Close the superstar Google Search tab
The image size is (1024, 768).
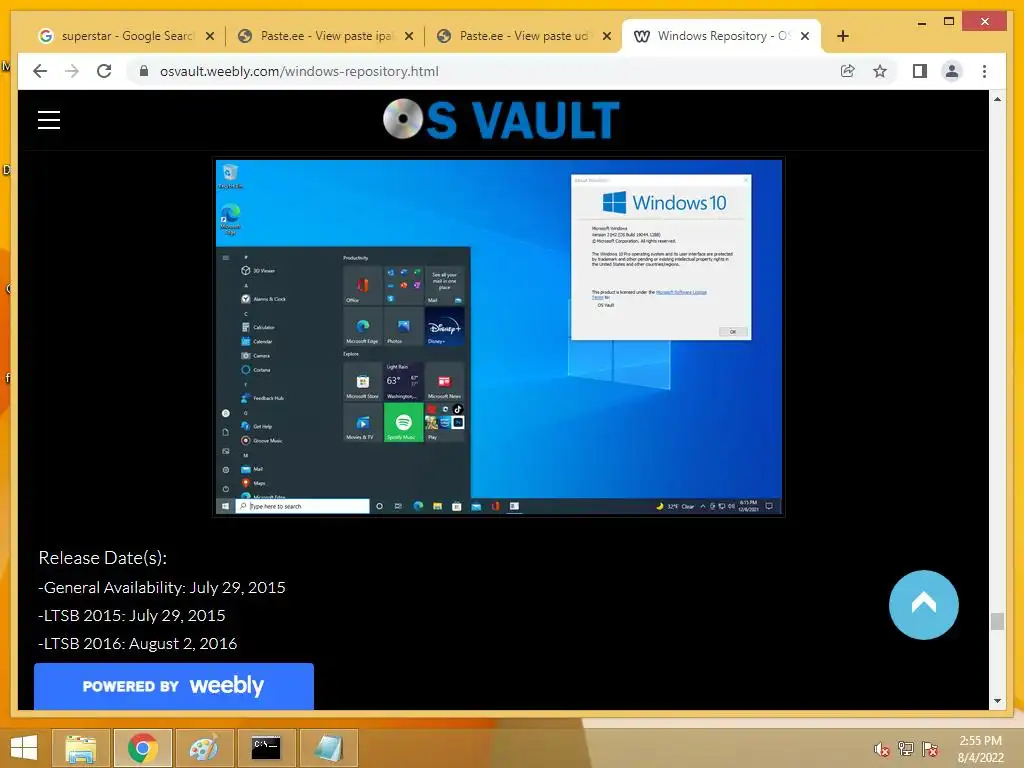pyautogui.click(x=210, y=36)
